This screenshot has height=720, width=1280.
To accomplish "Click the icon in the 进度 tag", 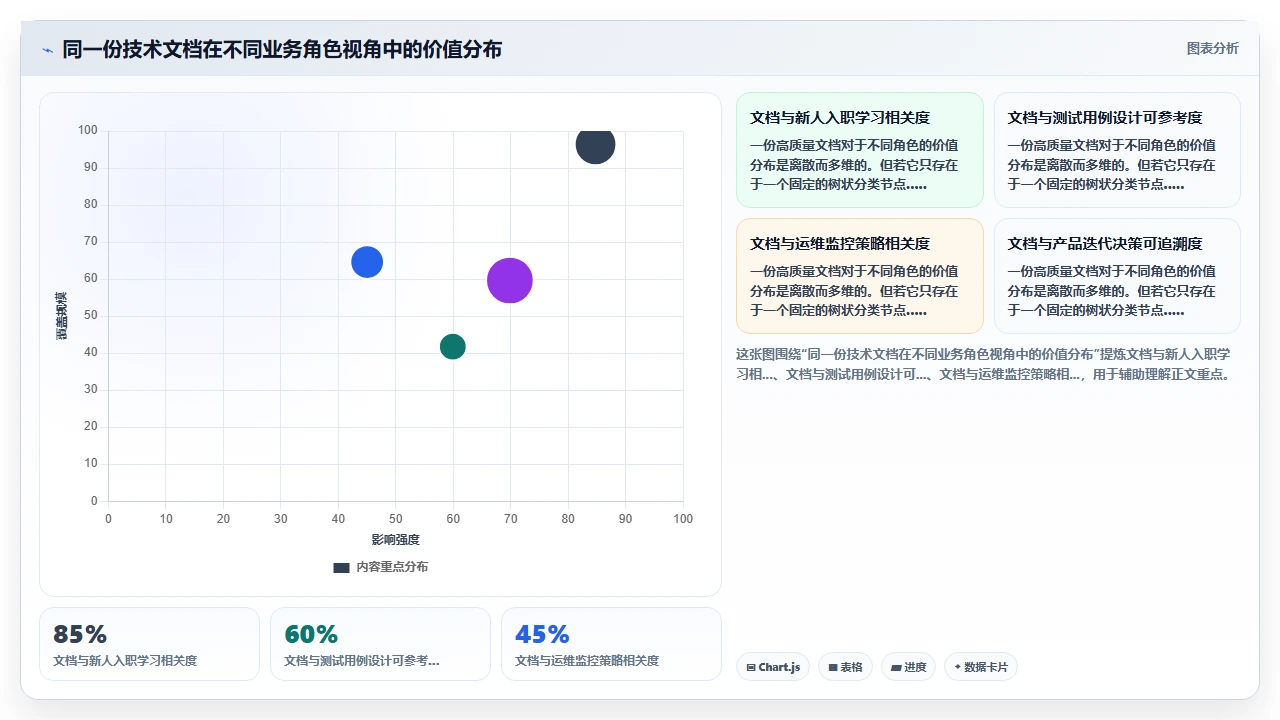I will (896, 667).
